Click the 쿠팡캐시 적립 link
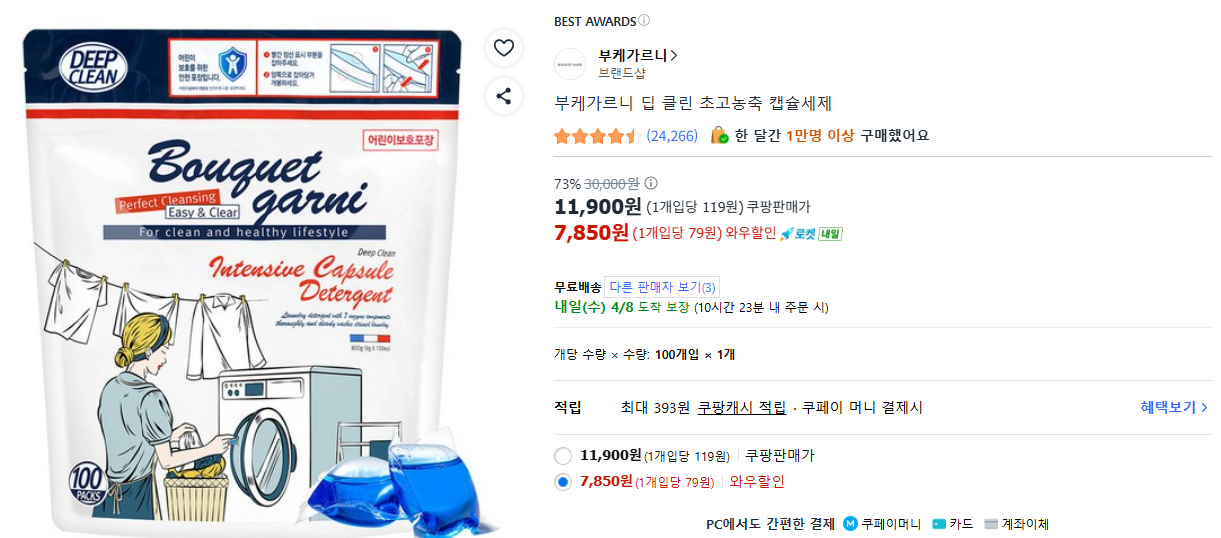 click(742, 407)
